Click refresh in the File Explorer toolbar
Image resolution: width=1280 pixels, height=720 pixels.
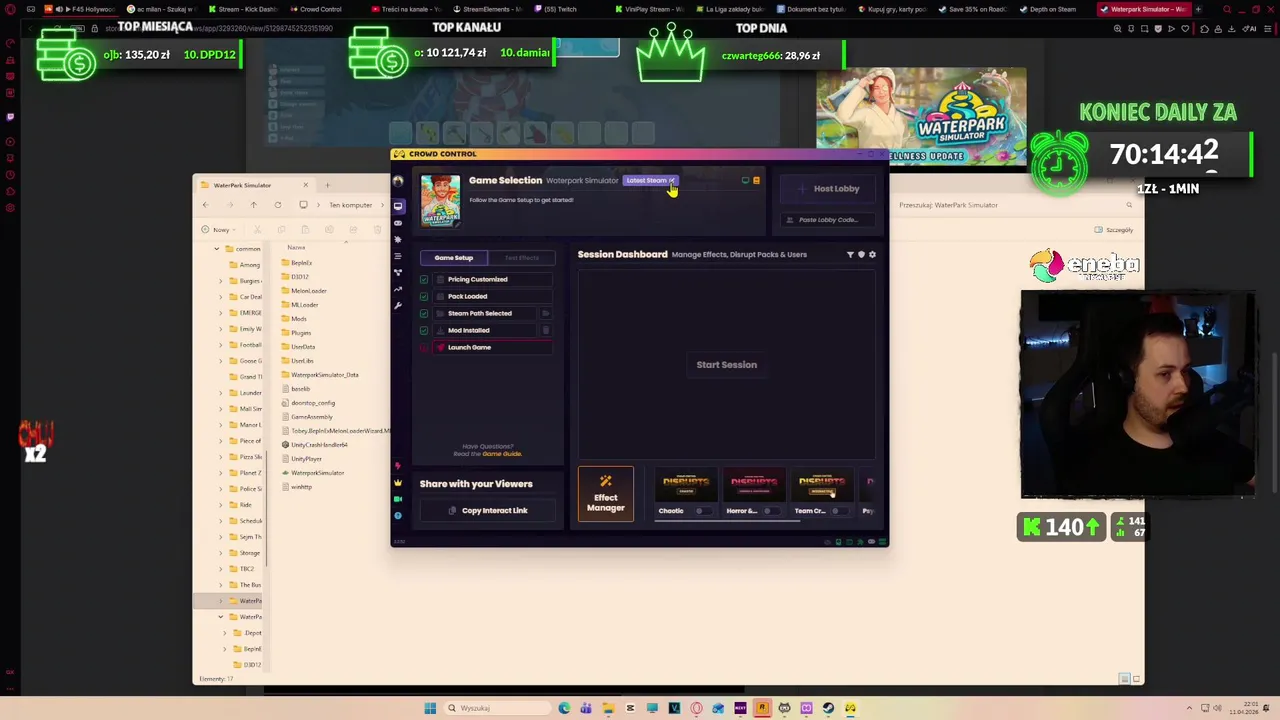point(276,205)
